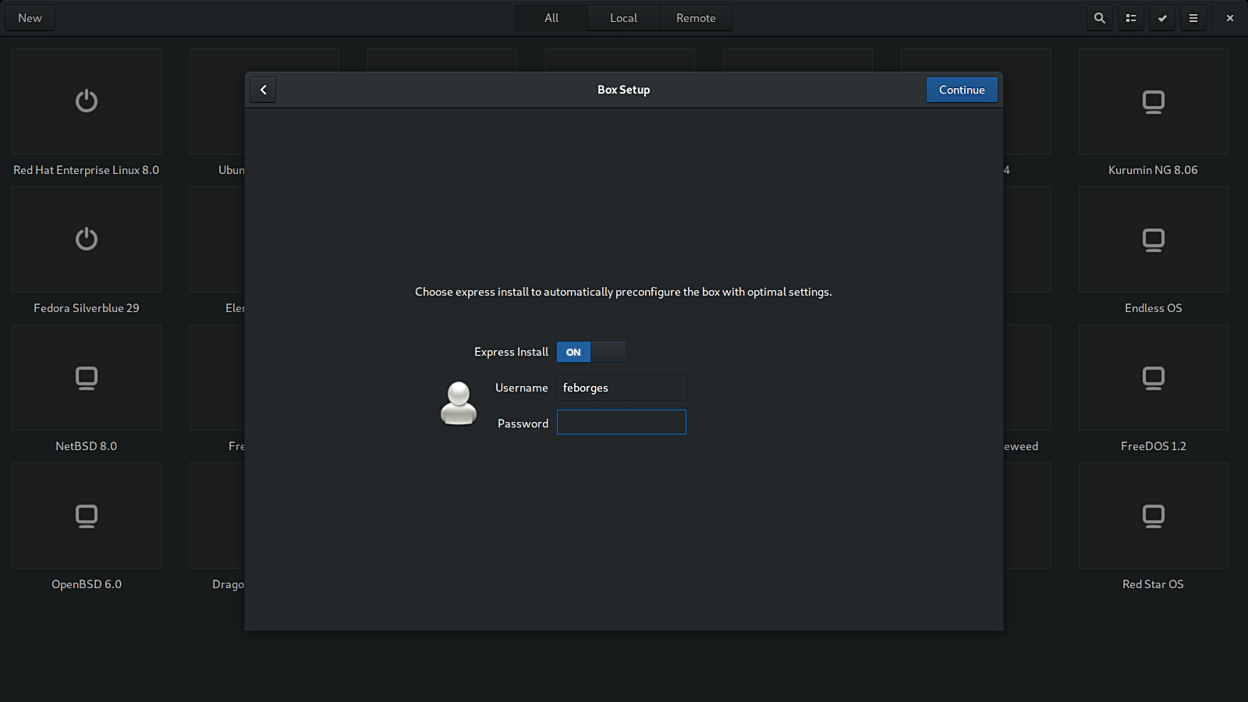
Task: Click the New button
Action: (x=30, y=18)
